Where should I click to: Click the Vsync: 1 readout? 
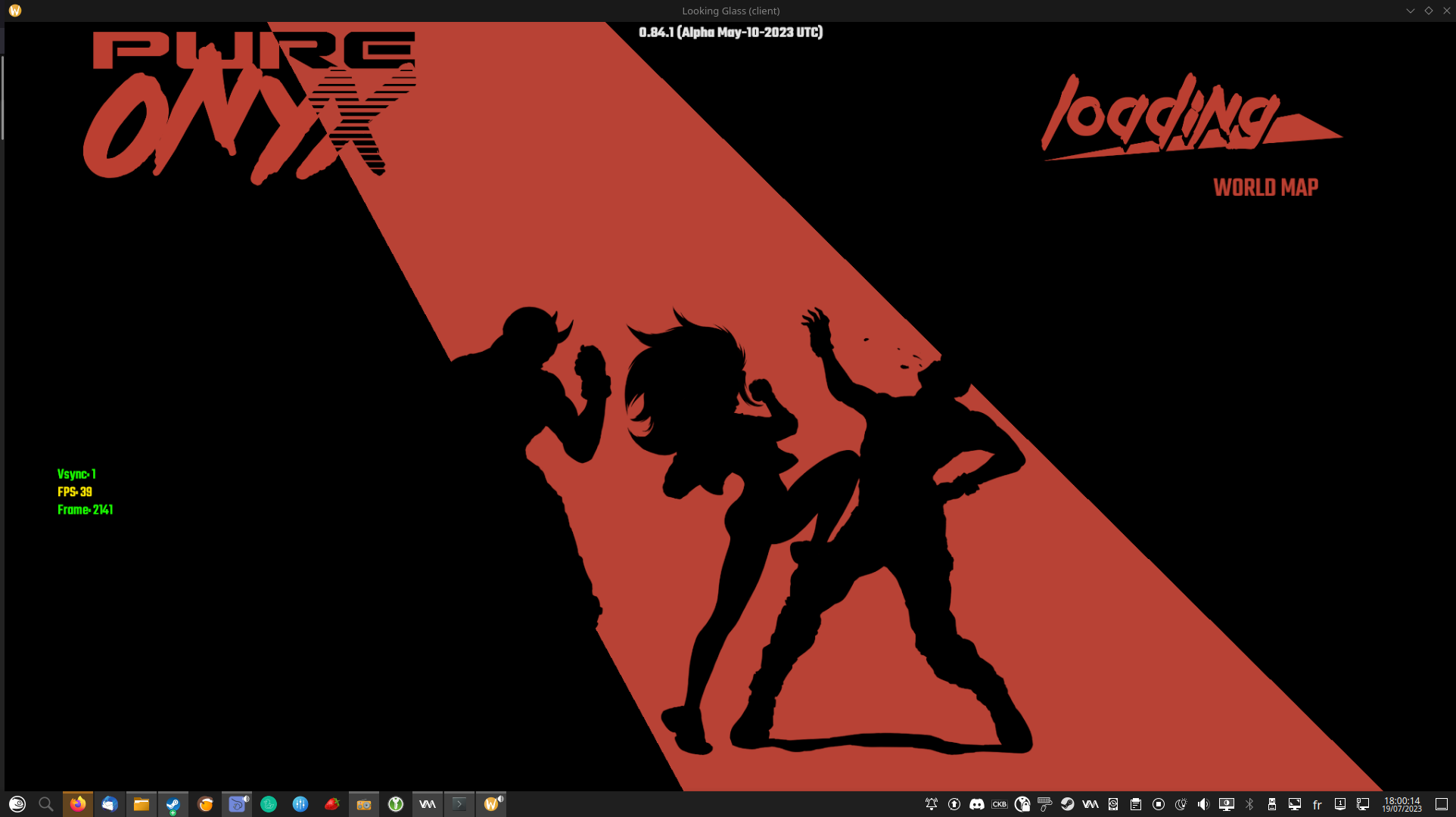(76, 474)
